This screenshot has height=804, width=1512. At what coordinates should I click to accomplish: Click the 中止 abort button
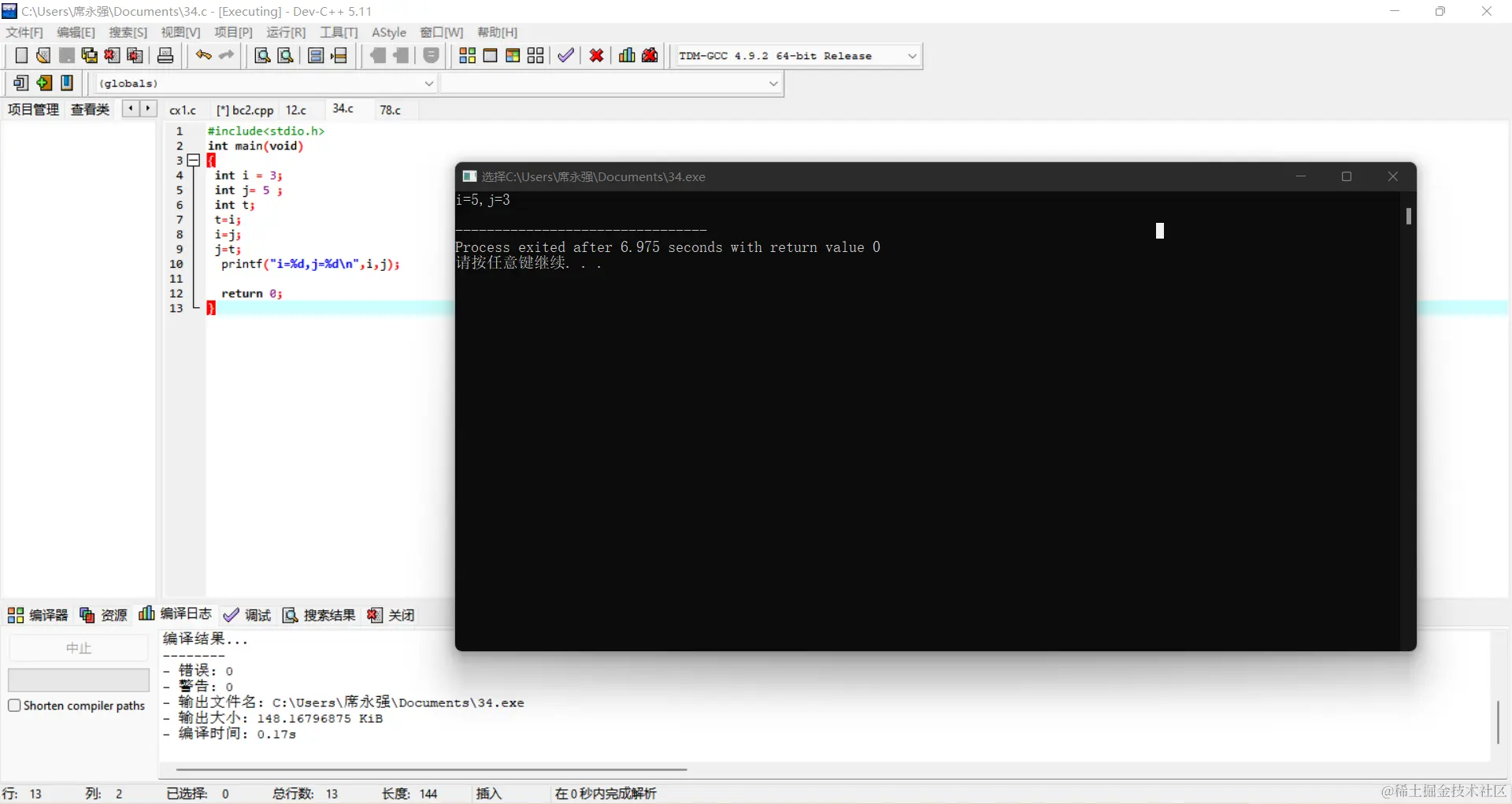79,648
